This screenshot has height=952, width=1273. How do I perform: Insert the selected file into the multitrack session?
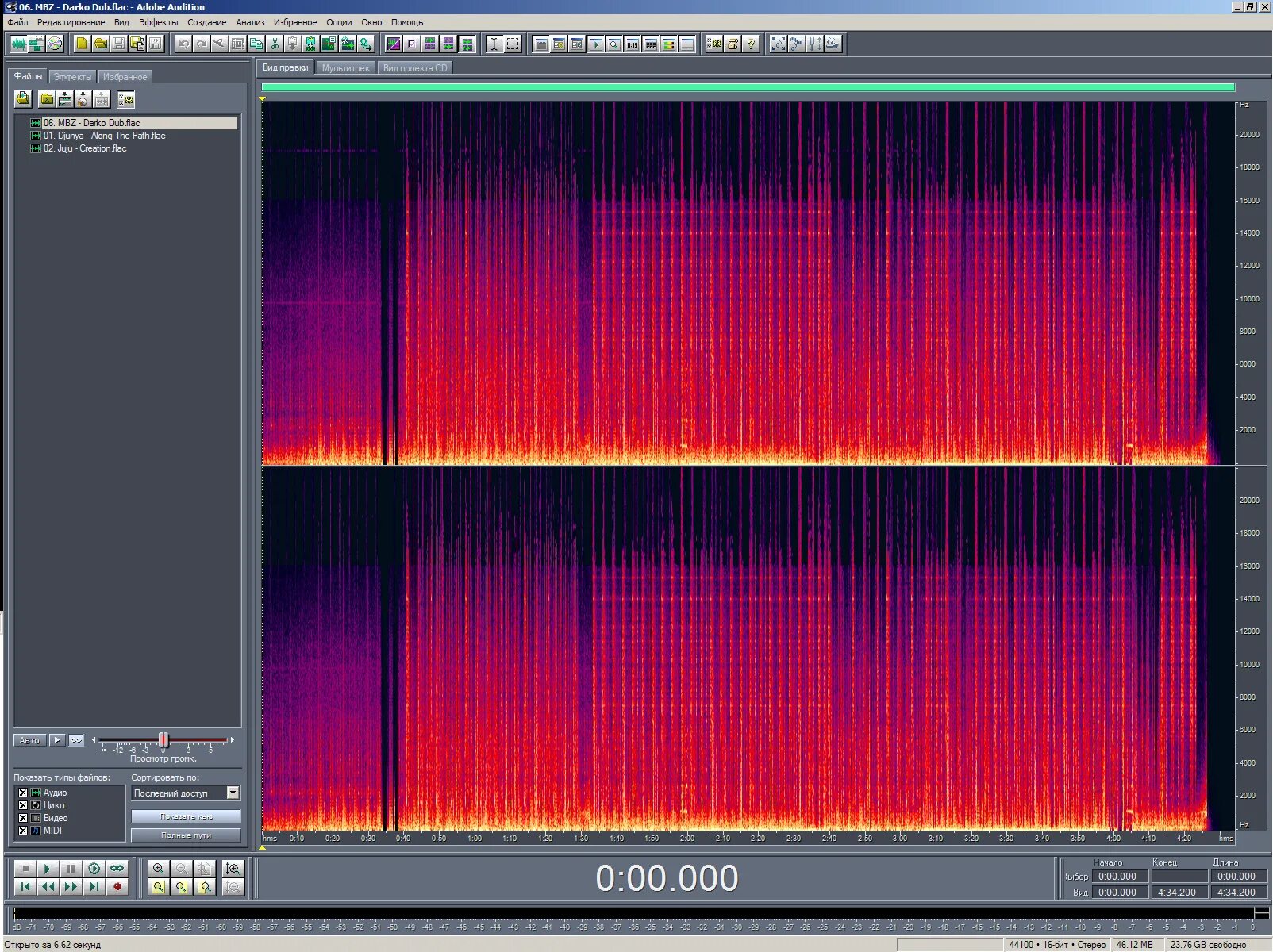(65, 99)
